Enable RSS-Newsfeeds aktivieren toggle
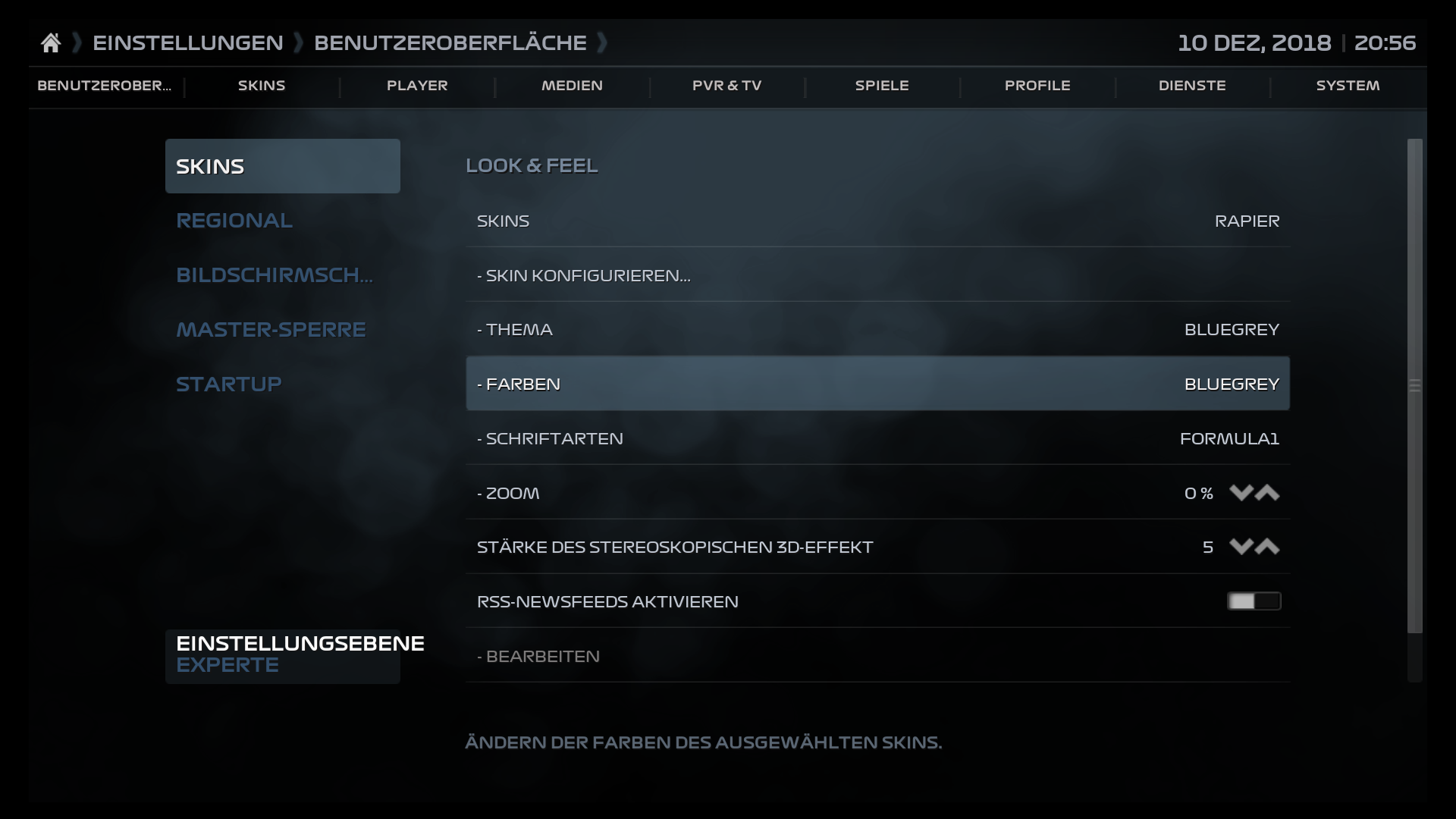The image size is (1456, 819). [1254, 601]
